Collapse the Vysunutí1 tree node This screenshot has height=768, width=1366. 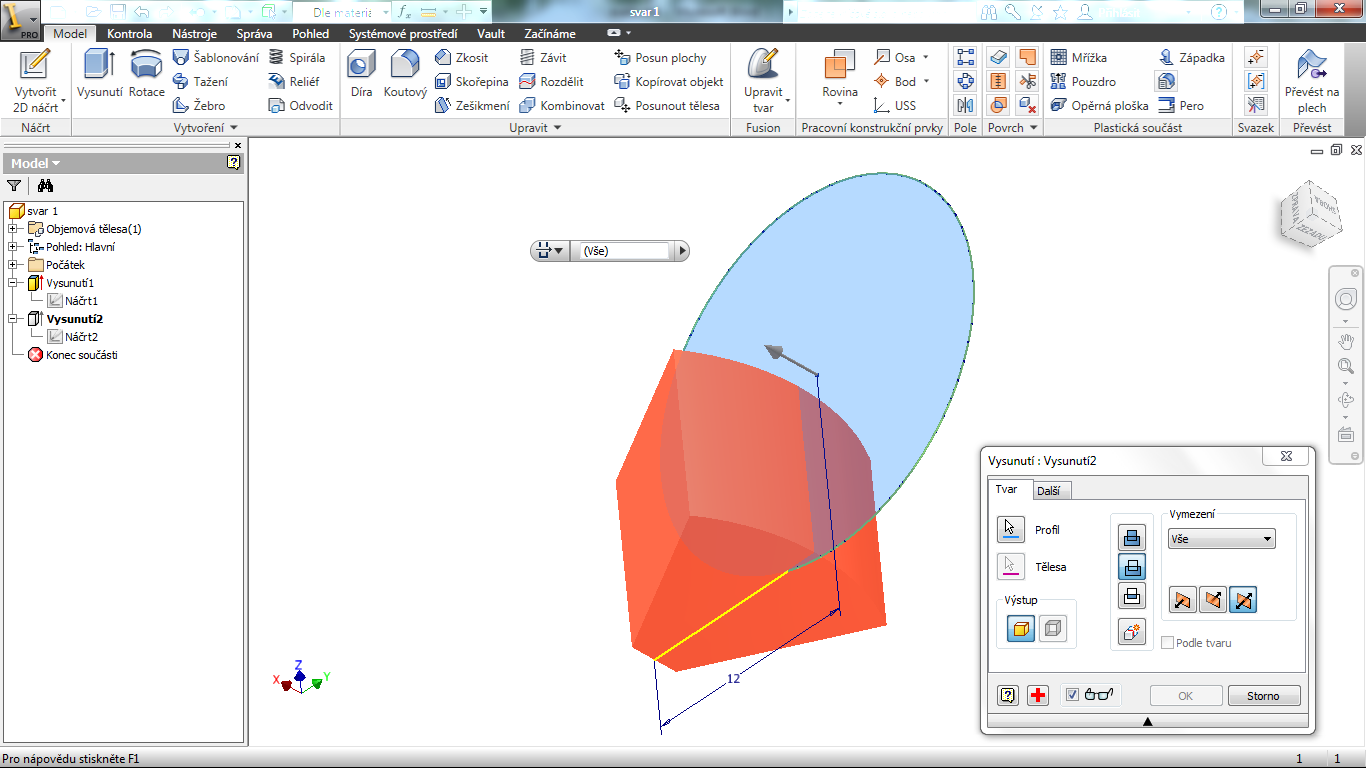point(13,283)
